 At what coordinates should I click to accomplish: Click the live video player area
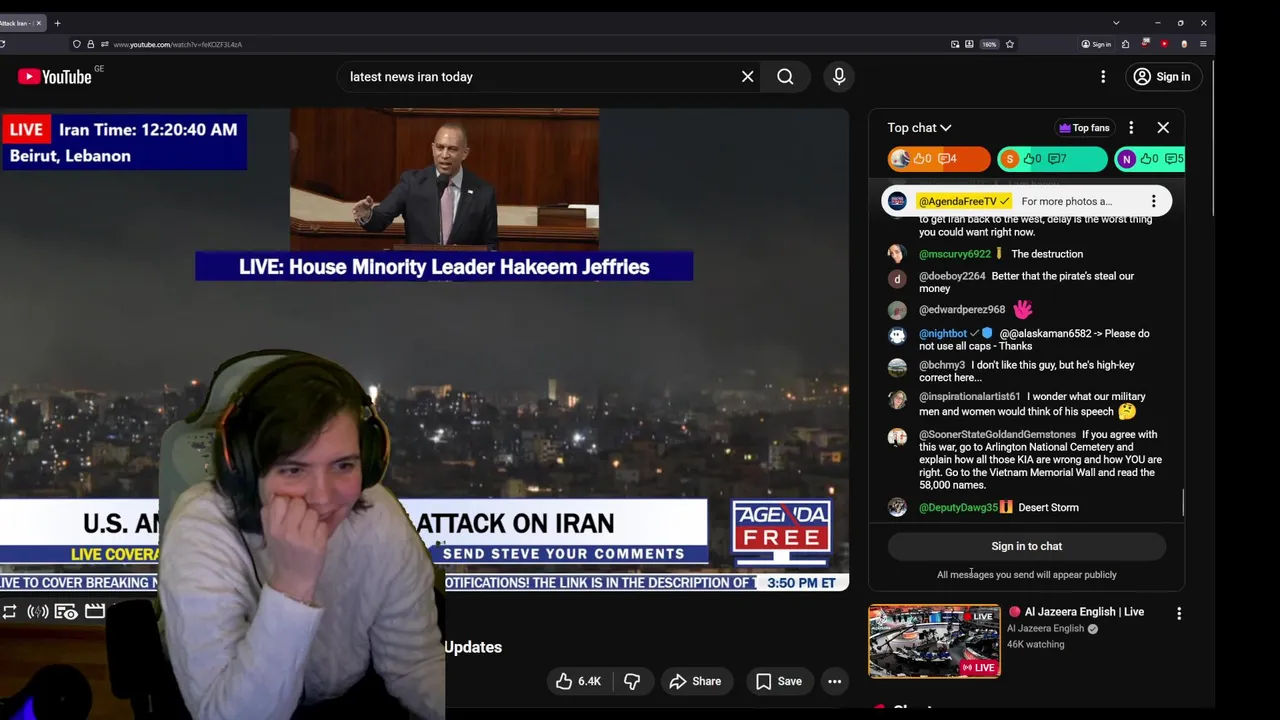[x=424, y=349]
